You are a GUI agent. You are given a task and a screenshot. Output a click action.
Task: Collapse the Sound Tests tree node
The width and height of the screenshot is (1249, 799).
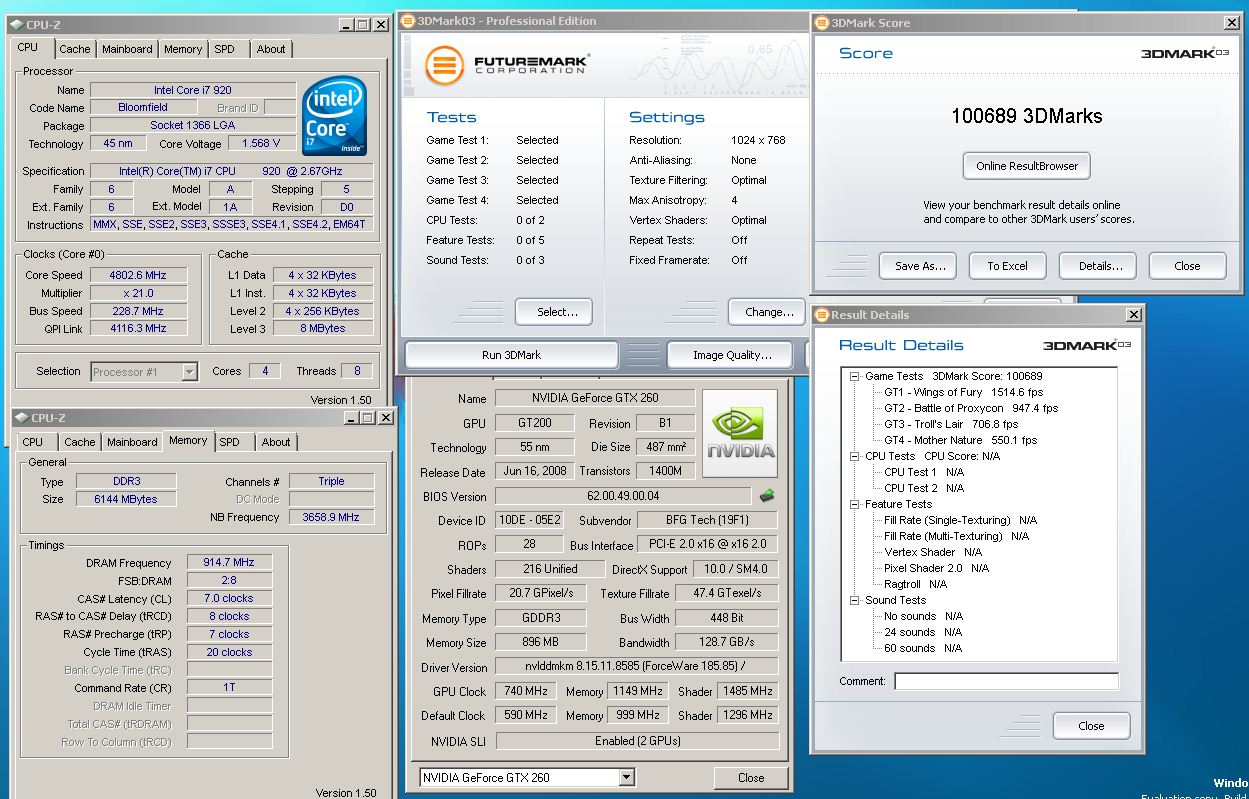pos(855,600)
